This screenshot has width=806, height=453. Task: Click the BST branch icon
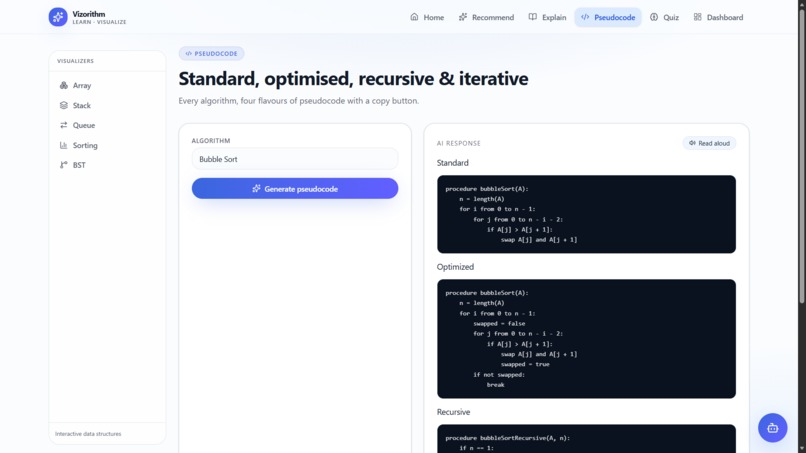point(64,165)
